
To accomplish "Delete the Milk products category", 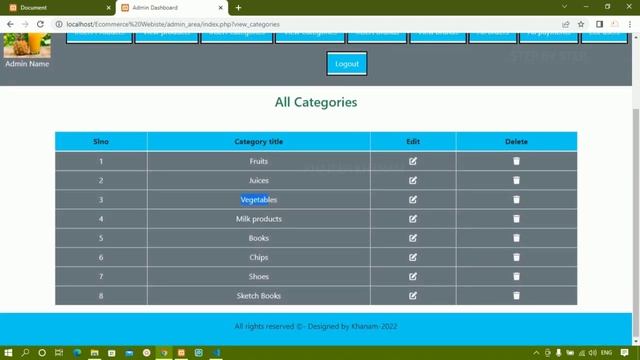I will tap(516, 219).
